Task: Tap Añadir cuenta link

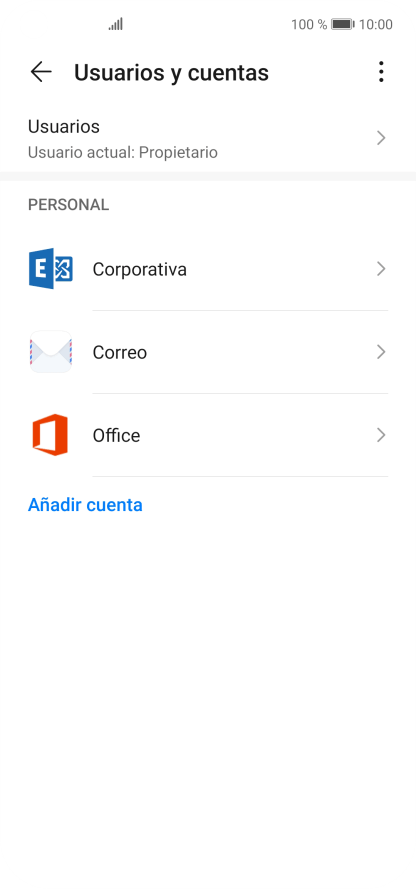Action: (x=85, y=505)
